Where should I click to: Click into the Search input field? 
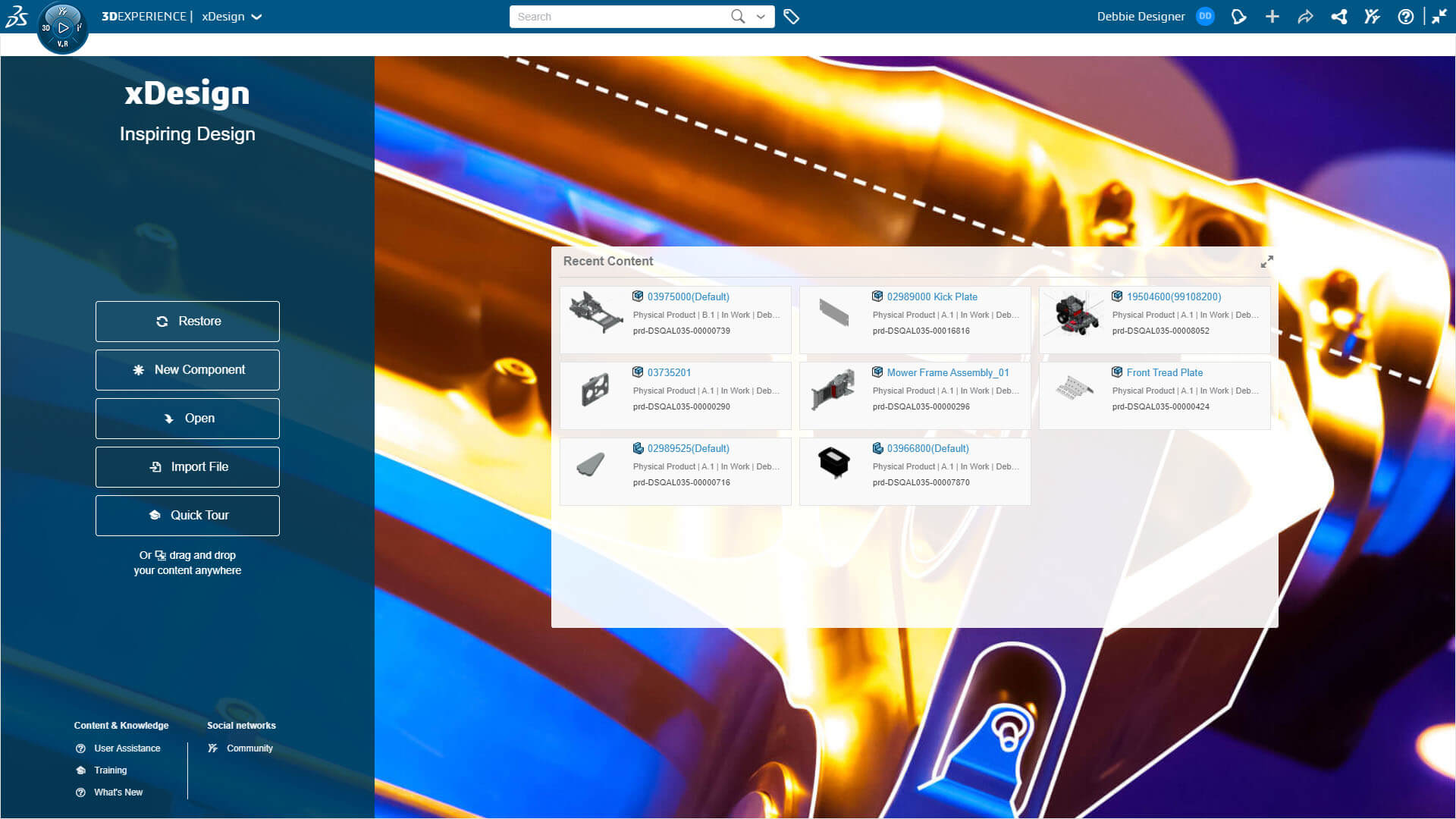coord(620,17)
